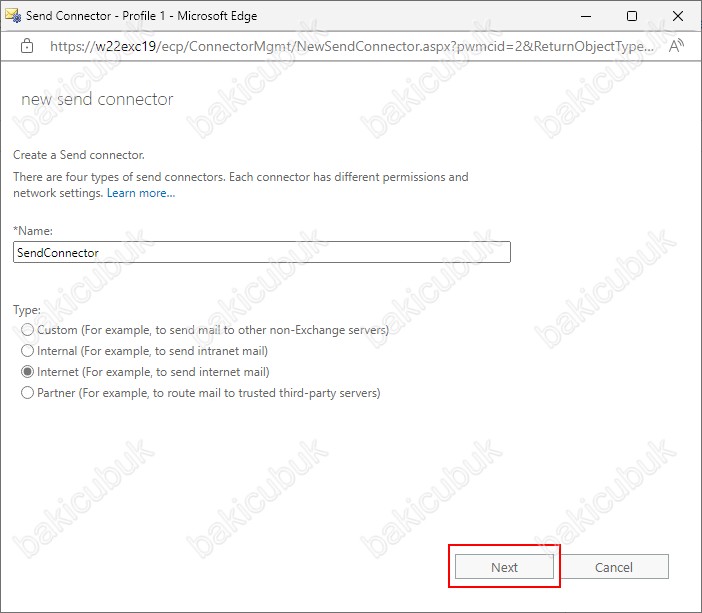Click the Next button
Screen dimensions: 702x613
pos(504,567)
